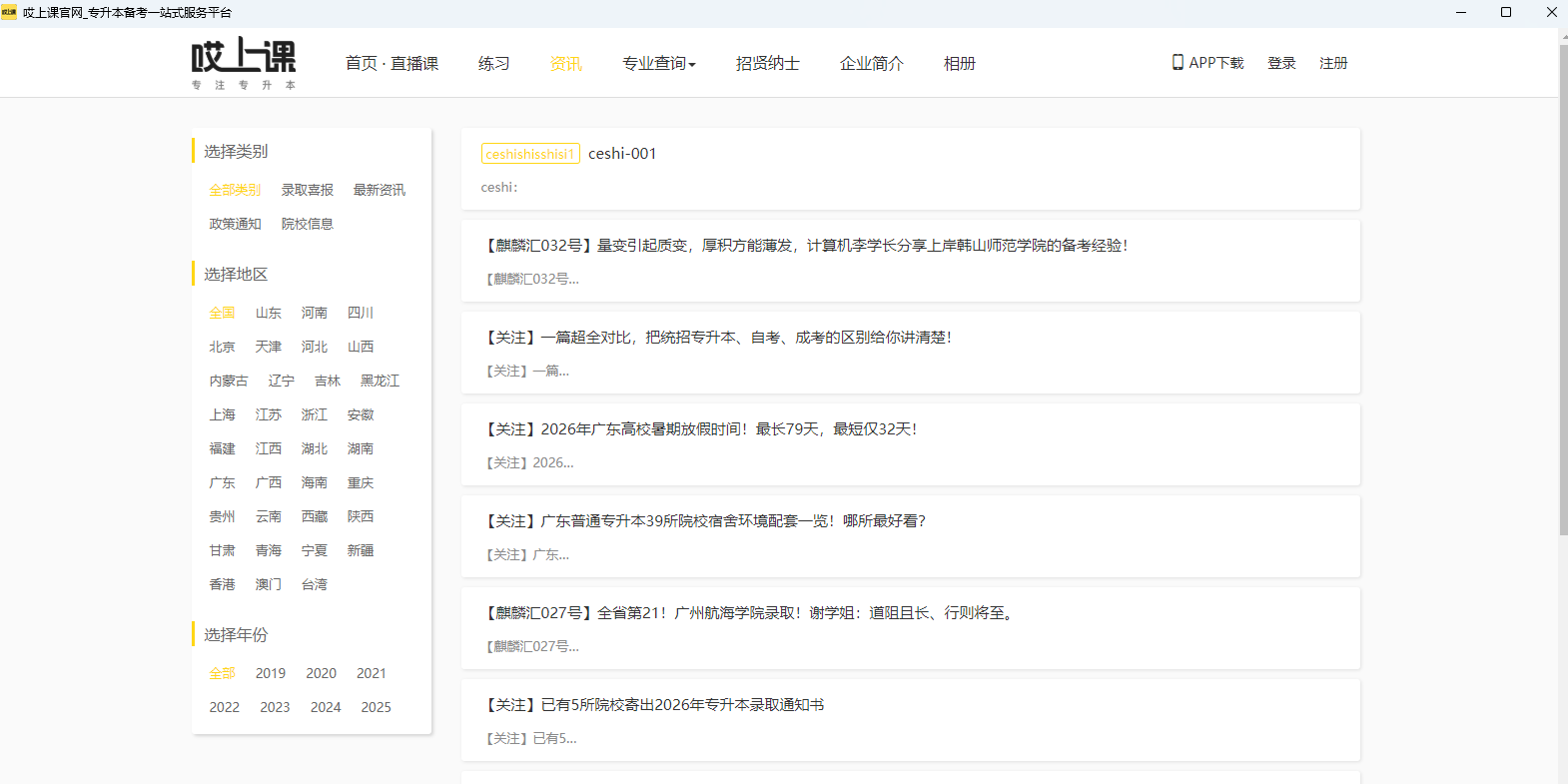Choose 浙江 region

(314, 414)
